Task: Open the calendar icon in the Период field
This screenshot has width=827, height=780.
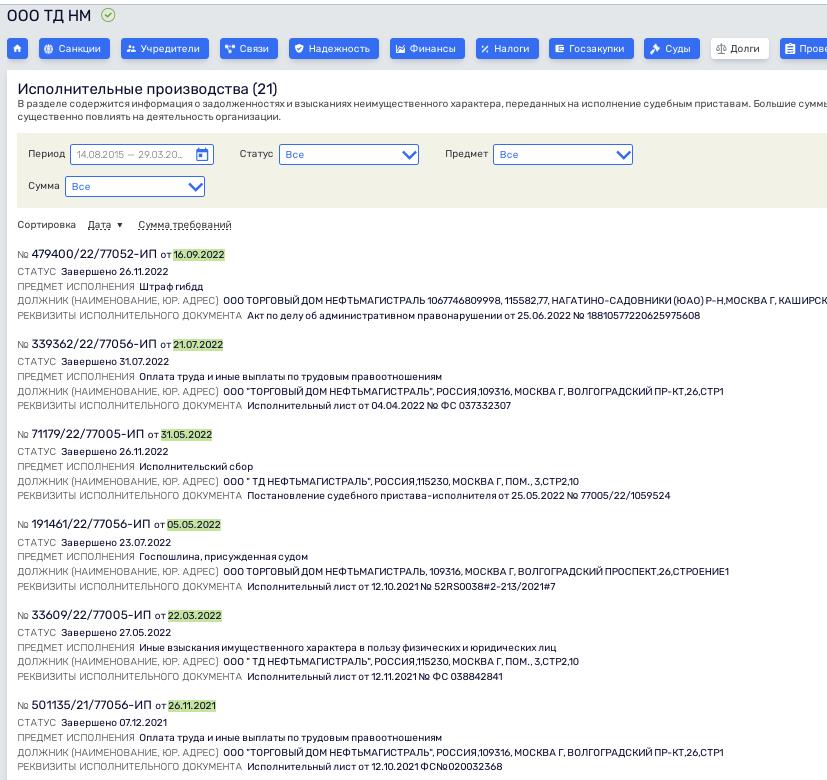Action: coord(202,155)
